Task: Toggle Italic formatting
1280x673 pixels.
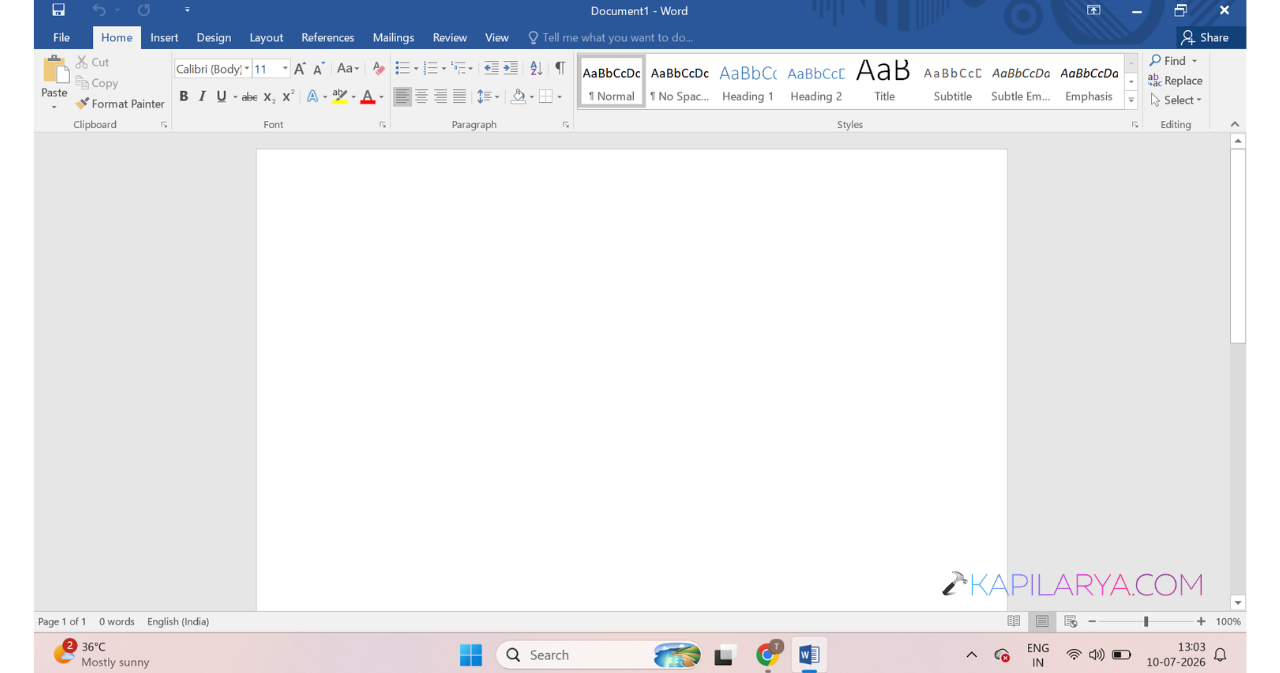Action: point(202,97)
